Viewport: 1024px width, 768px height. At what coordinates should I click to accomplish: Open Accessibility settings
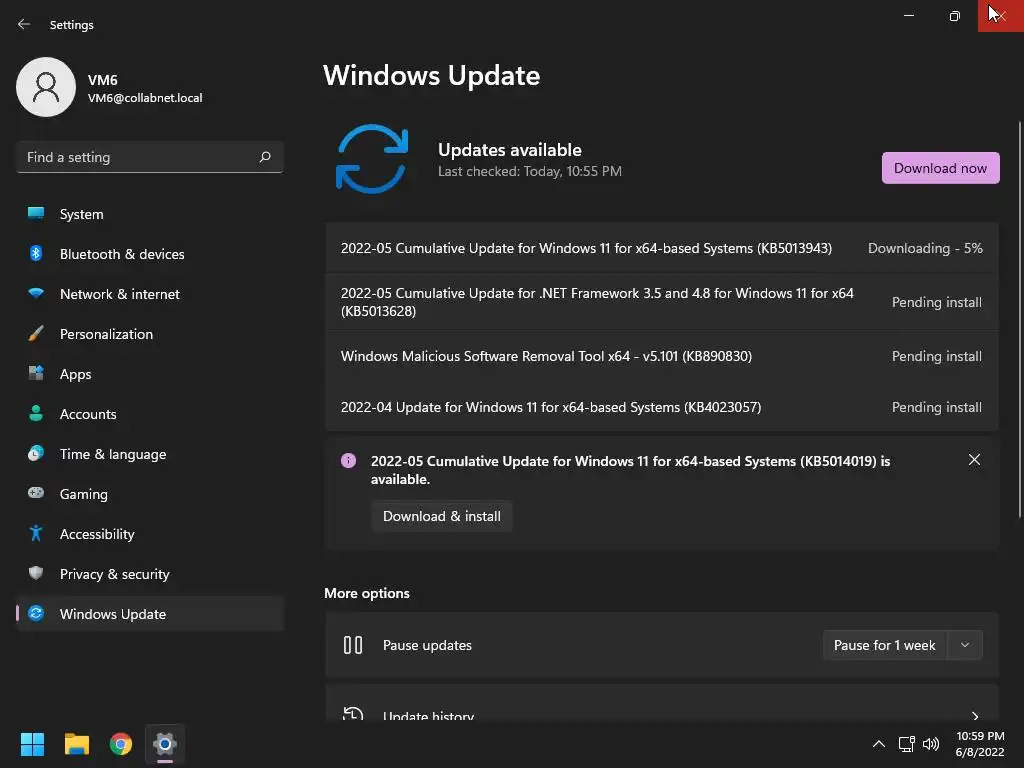[150, 534]
